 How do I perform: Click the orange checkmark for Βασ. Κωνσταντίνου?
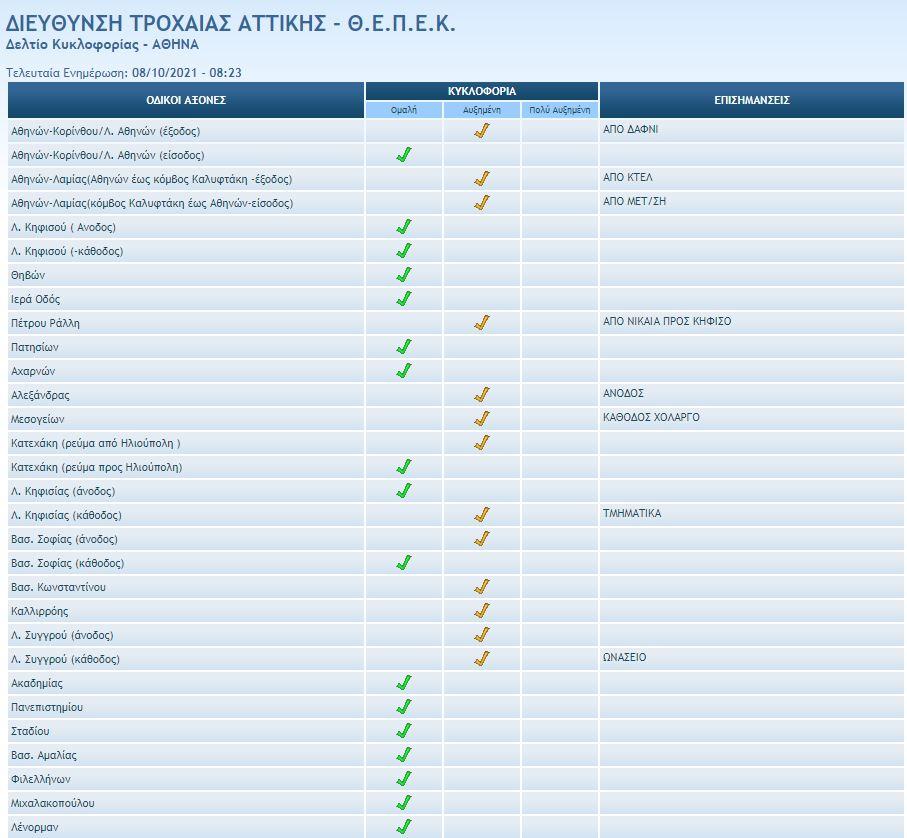[482, 587]
